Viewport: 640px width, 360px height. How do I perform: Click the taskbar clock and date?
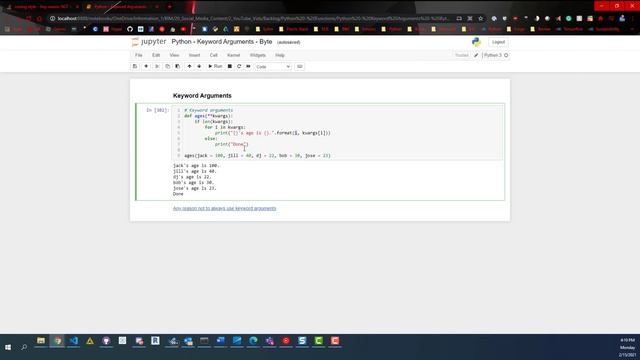pyautogui.click(x=627, y=347)
